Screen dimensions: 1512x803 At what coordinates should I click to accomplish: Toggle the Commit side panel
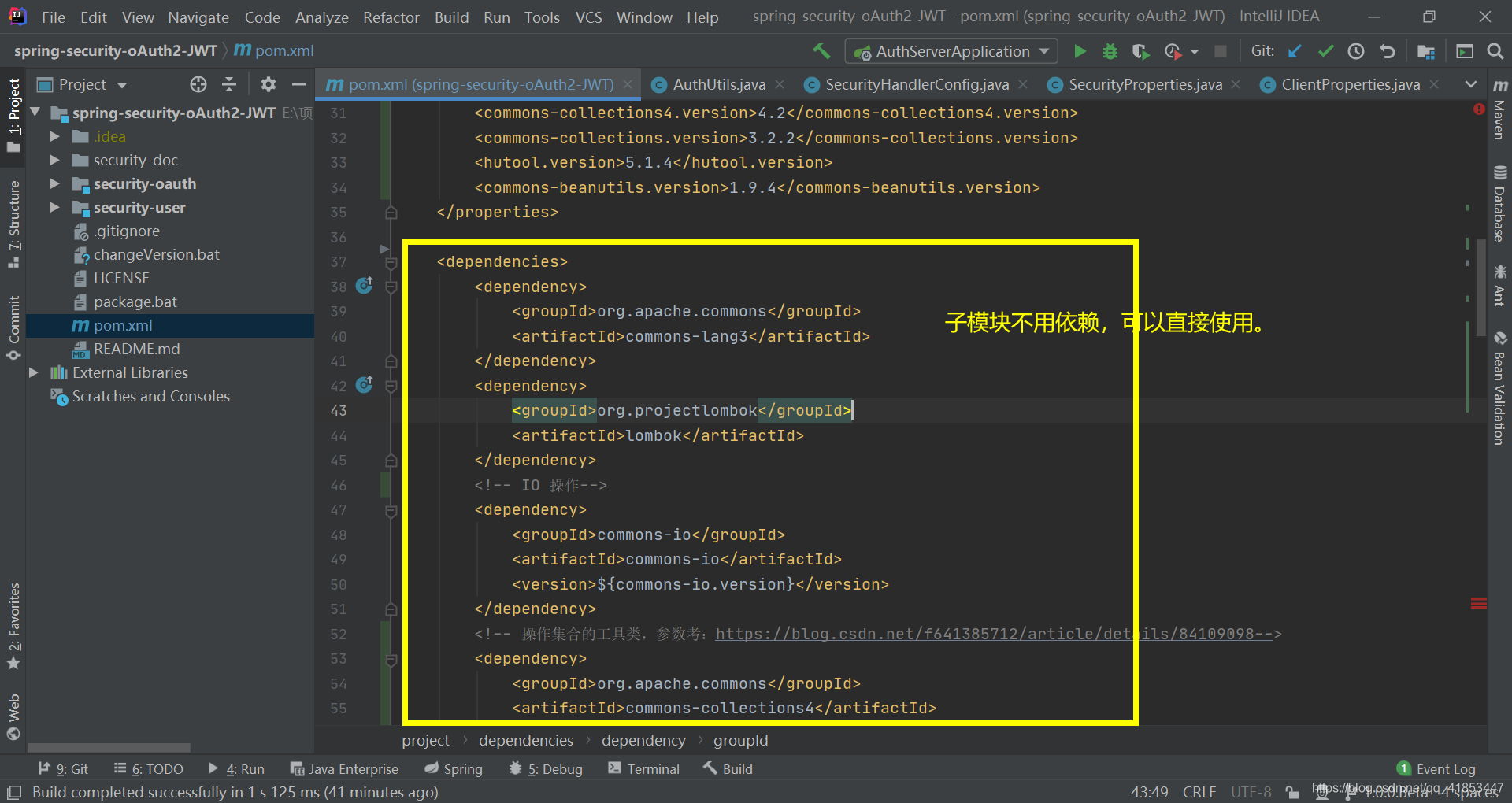click(13, 328)
